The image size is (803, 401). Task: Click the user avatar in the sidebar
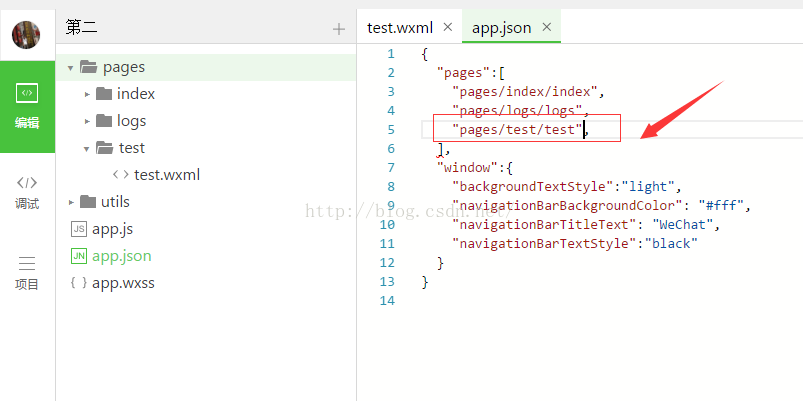tap(26, 35)
